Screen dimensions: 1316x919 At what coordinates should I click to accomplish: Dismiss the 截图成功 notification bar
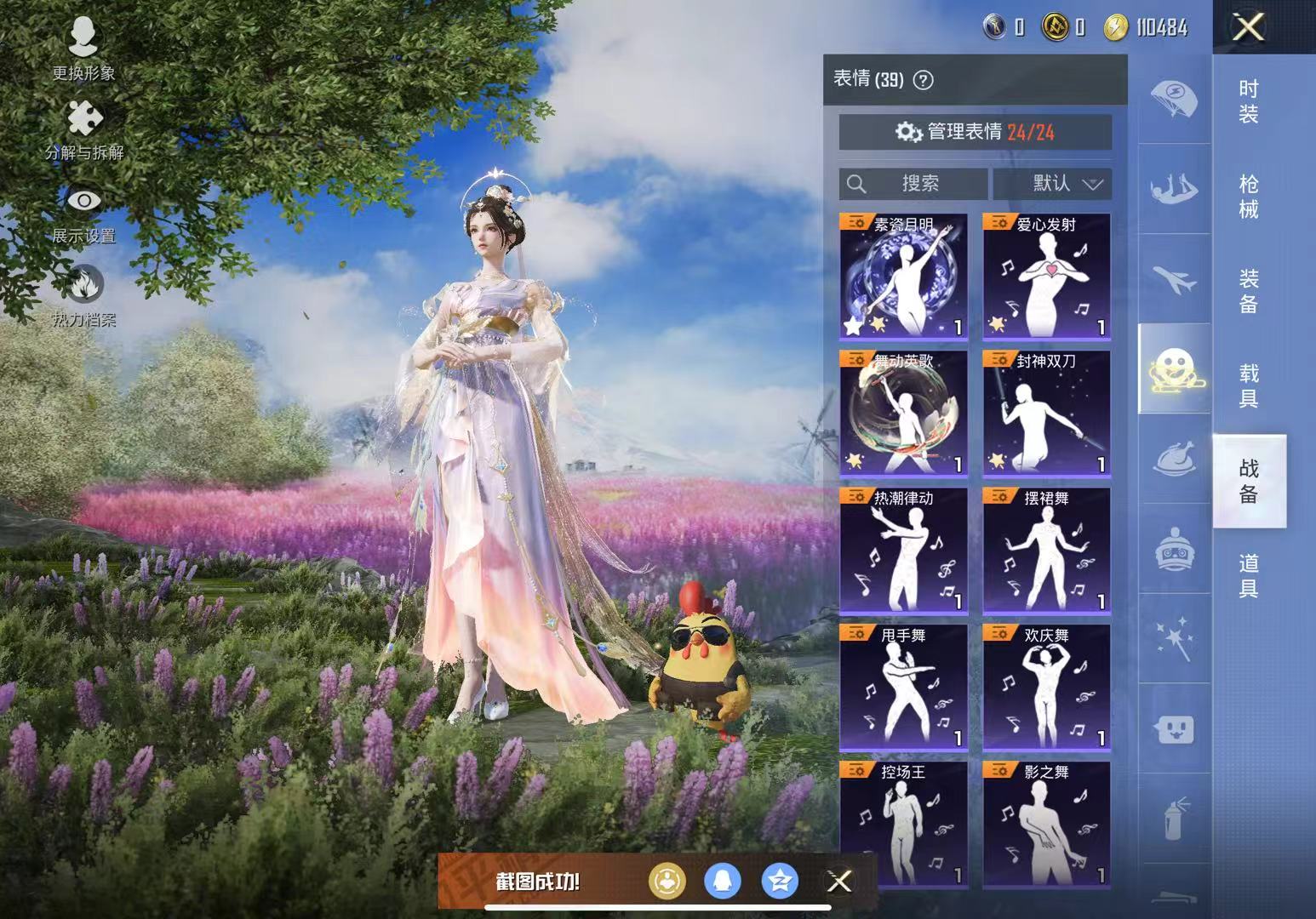pos(839,882)
